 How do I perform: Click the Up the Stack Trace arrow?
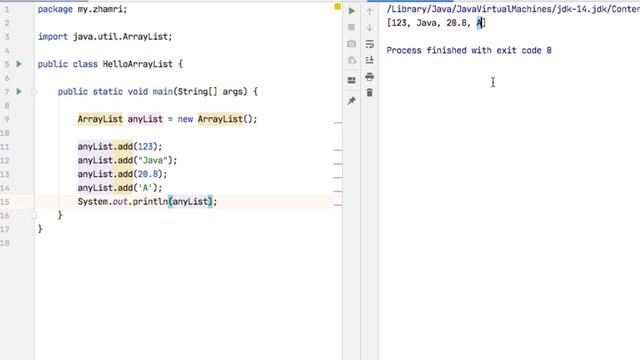pyautogui.click(x=370, y=11)
